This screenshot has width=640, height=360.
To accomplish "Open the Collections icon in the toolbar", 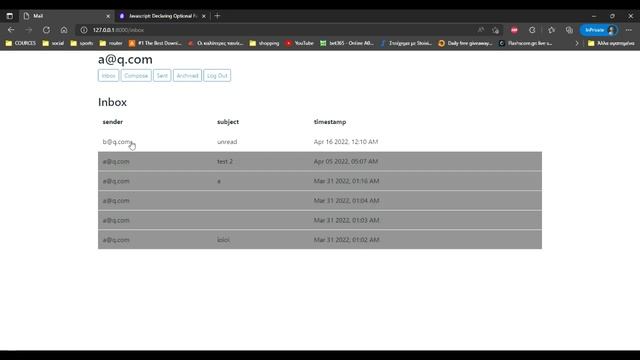I will 569,30.
